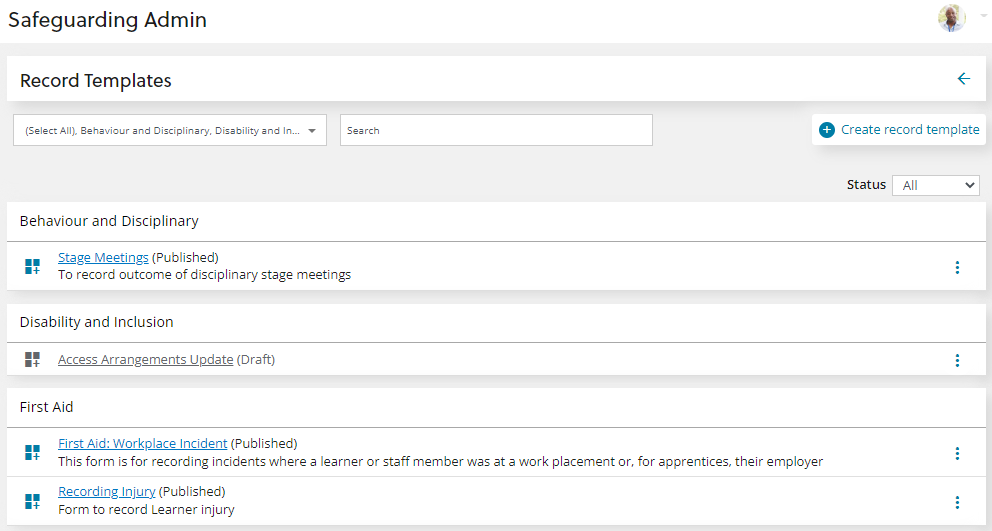Screen dimensions: 992x531
Task: Expand the category filter dropdown
Action: (x=170, y=130)
